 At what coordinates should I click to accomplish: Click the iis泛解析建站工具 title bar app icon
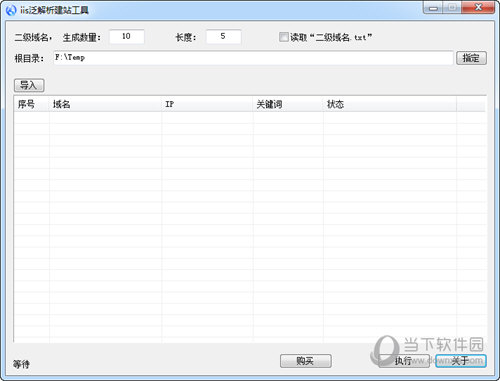tap(11, 10)
